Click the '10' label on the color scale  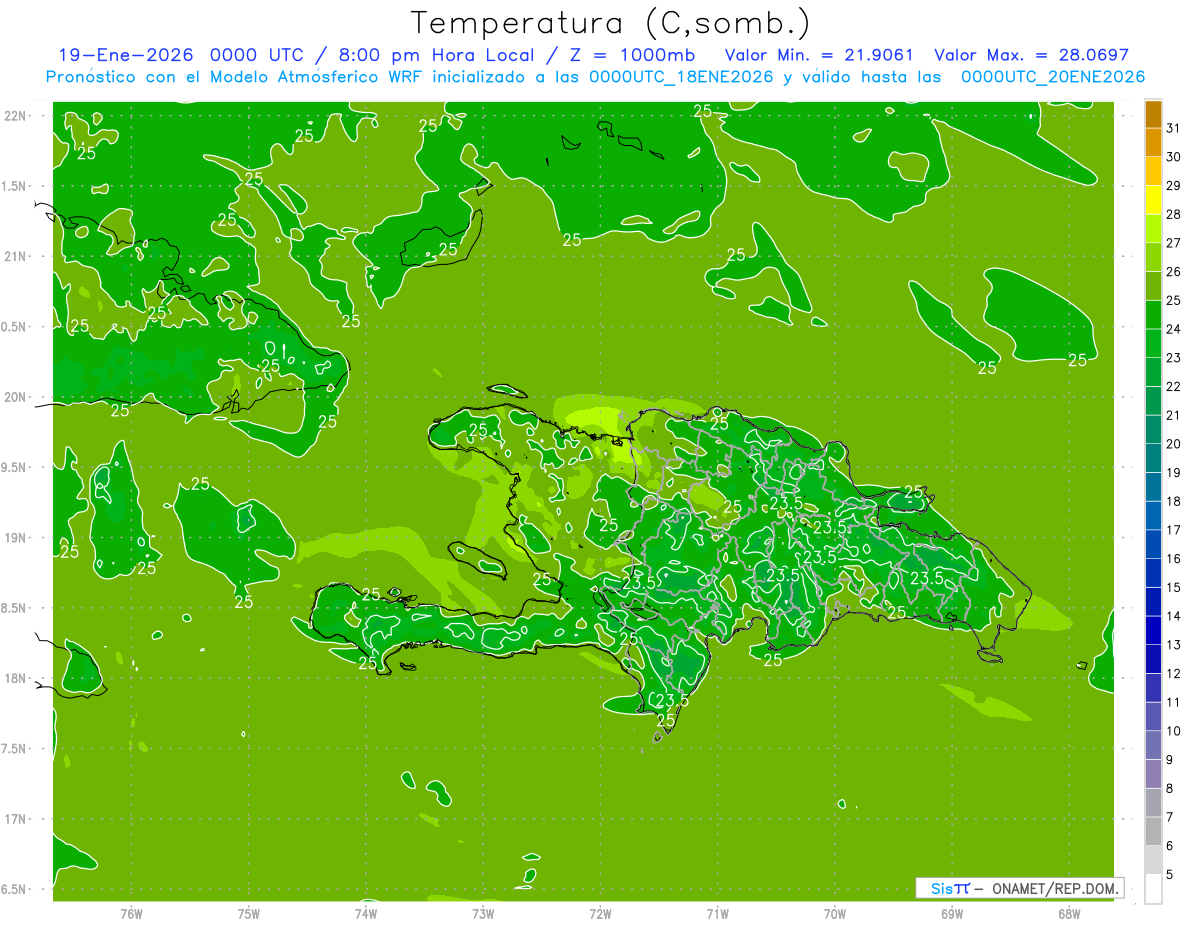pyautogui.click(x=1174, y=731)
